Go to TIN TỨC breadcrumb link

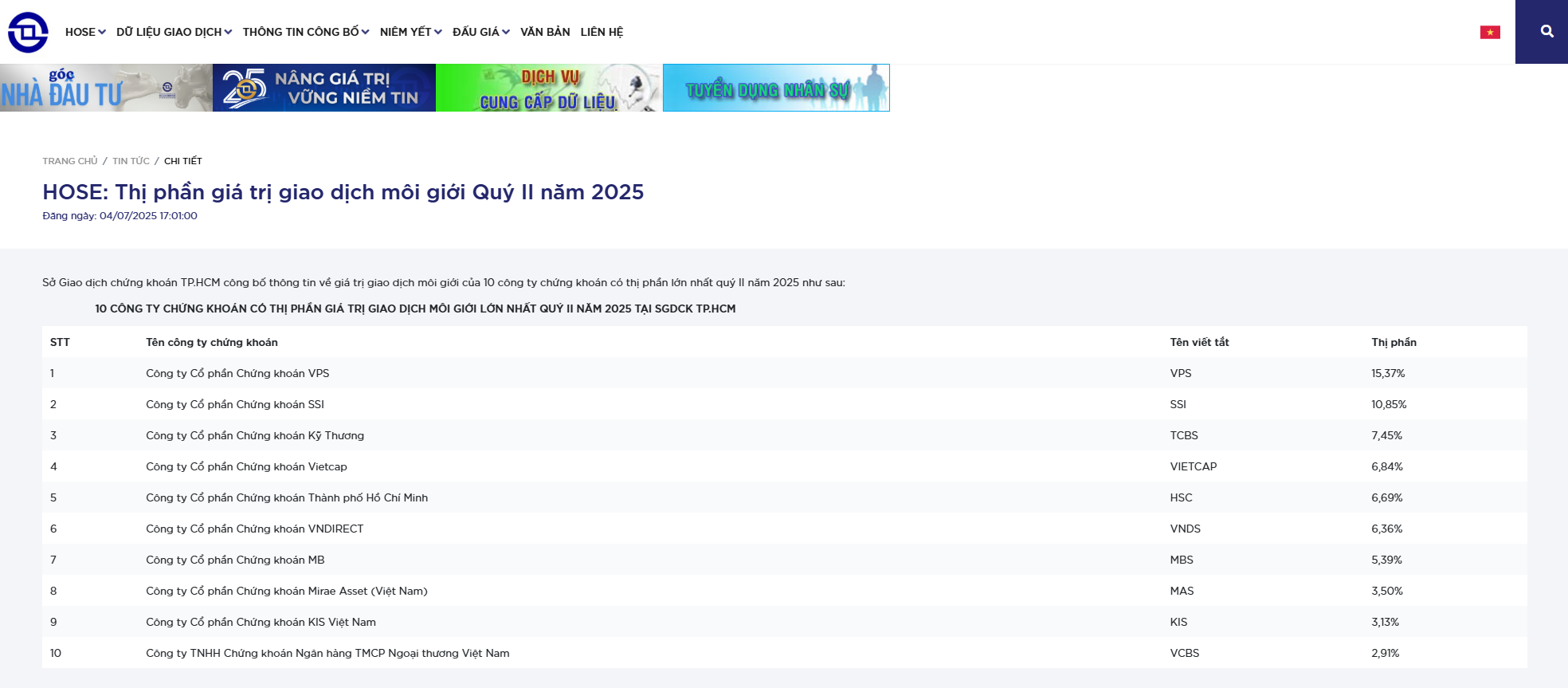point(131,161)
